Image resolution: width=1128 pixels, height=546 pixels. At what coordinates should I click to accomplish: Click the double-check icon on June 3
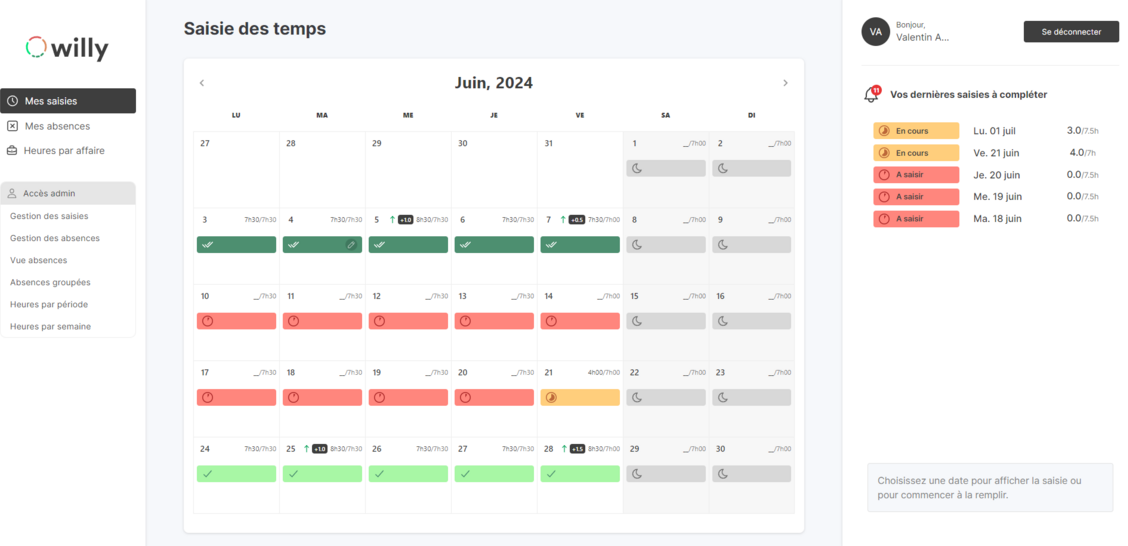207,245
